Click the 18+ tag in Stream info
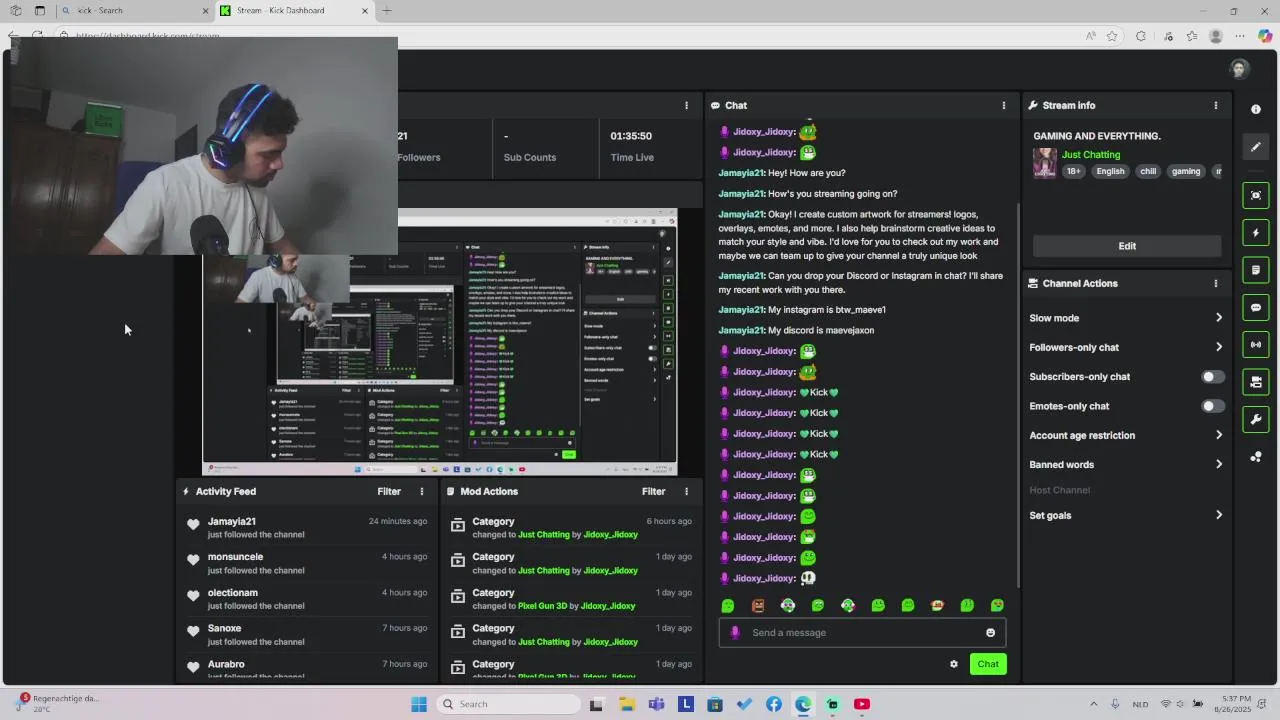Viewport: 1280px width, 720px height. [1074, 171]
